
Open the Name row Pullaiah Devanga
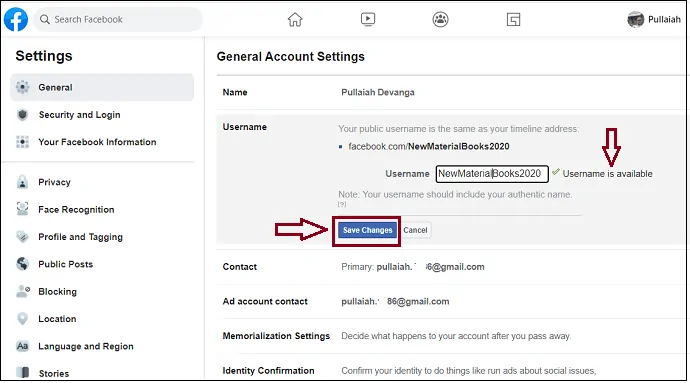[451, 92]
